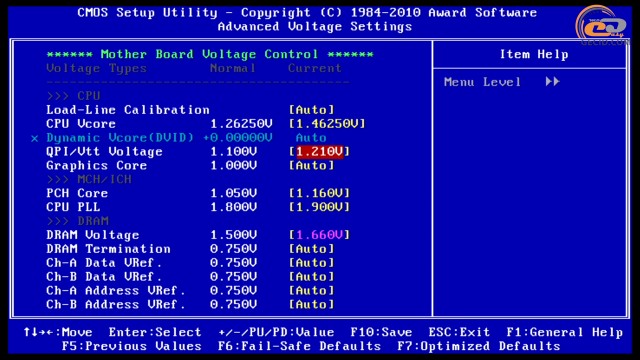Click the disabled Dynamic Vcore(DVID) row label
640x360 pixels.
pyautogui.click(x=120, y=138)
